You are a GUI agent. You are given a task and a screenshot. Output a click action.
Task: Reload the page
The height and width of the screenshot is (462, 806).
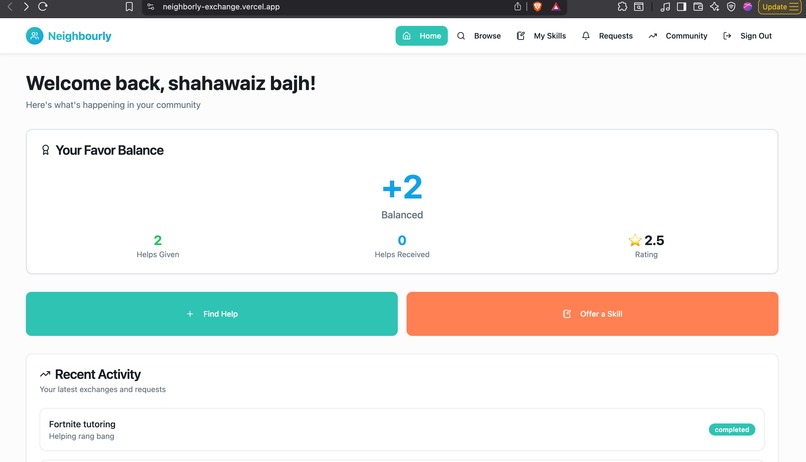point(43,7)
